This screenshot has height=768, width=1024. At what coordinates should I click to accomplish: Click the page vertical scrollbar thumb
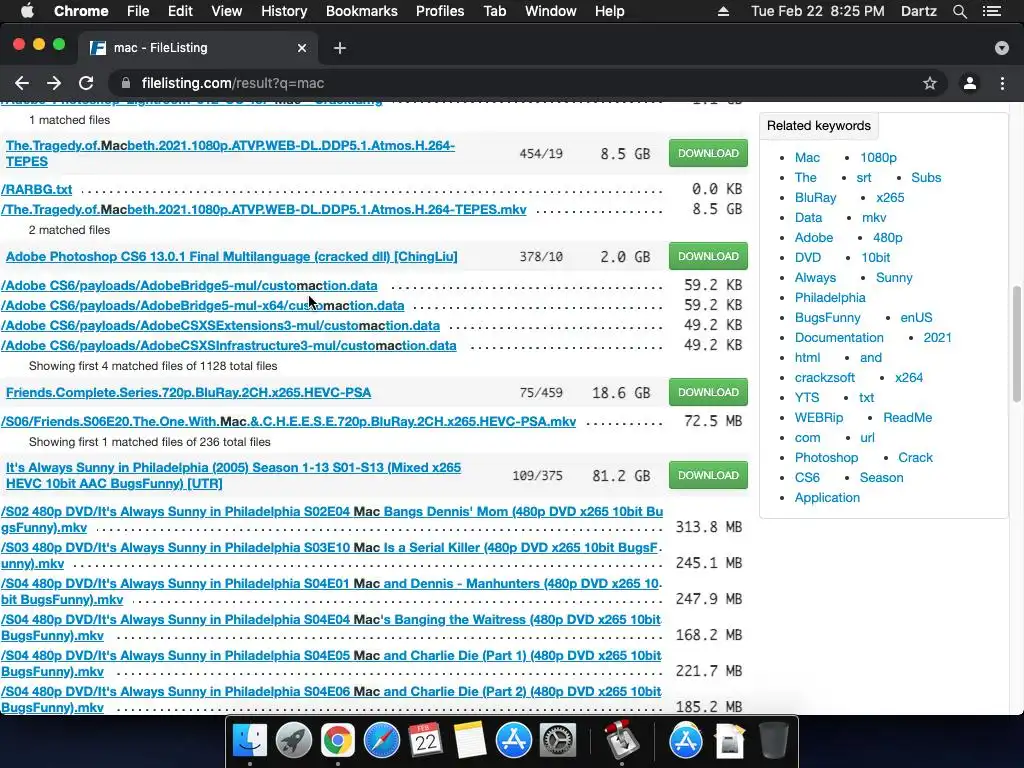[x=1017, y=344]
